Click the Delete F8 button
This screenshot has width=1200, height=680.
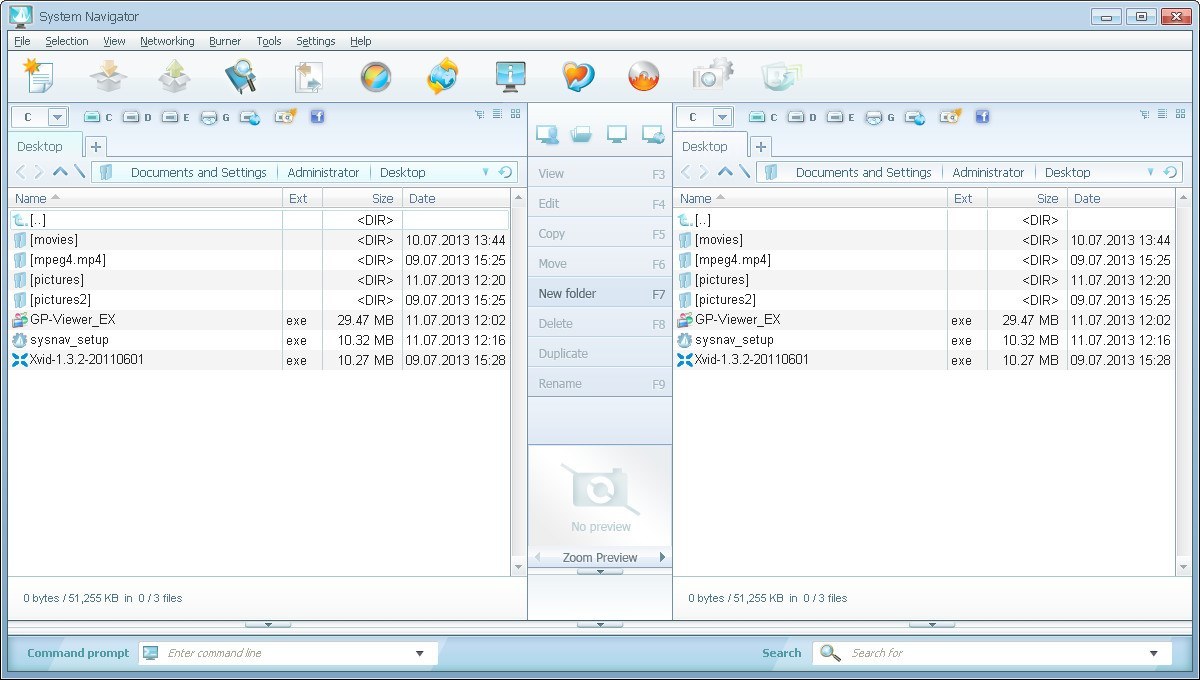point(598,323)
